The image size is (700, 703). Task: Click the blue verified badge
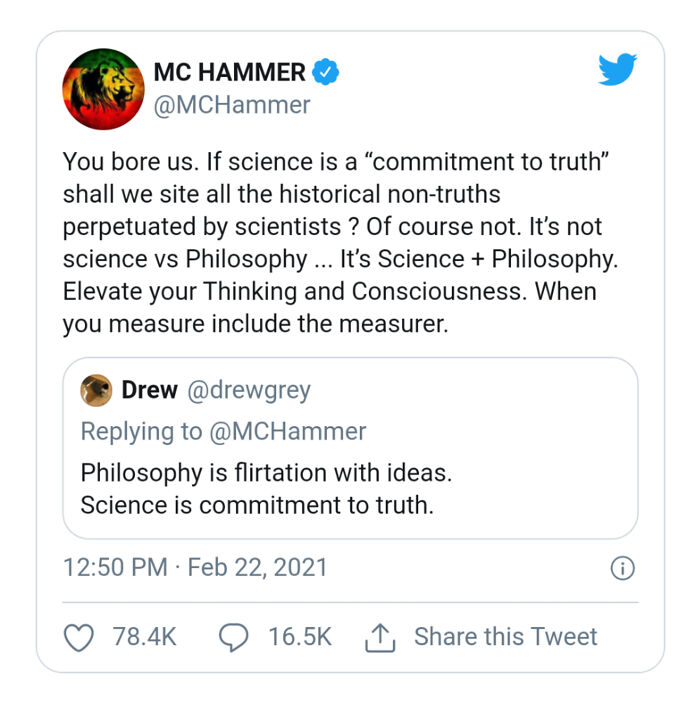327,72
